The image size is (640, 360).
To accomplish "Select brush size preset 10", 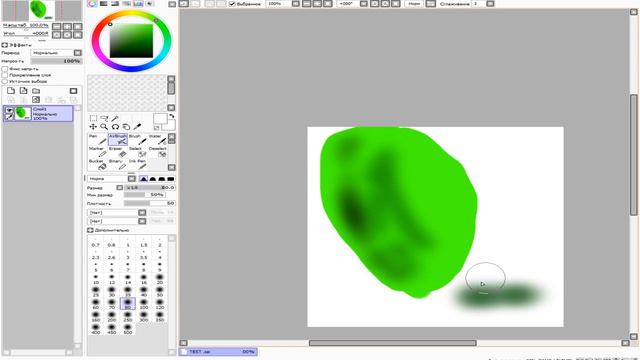I will [96, 279].
